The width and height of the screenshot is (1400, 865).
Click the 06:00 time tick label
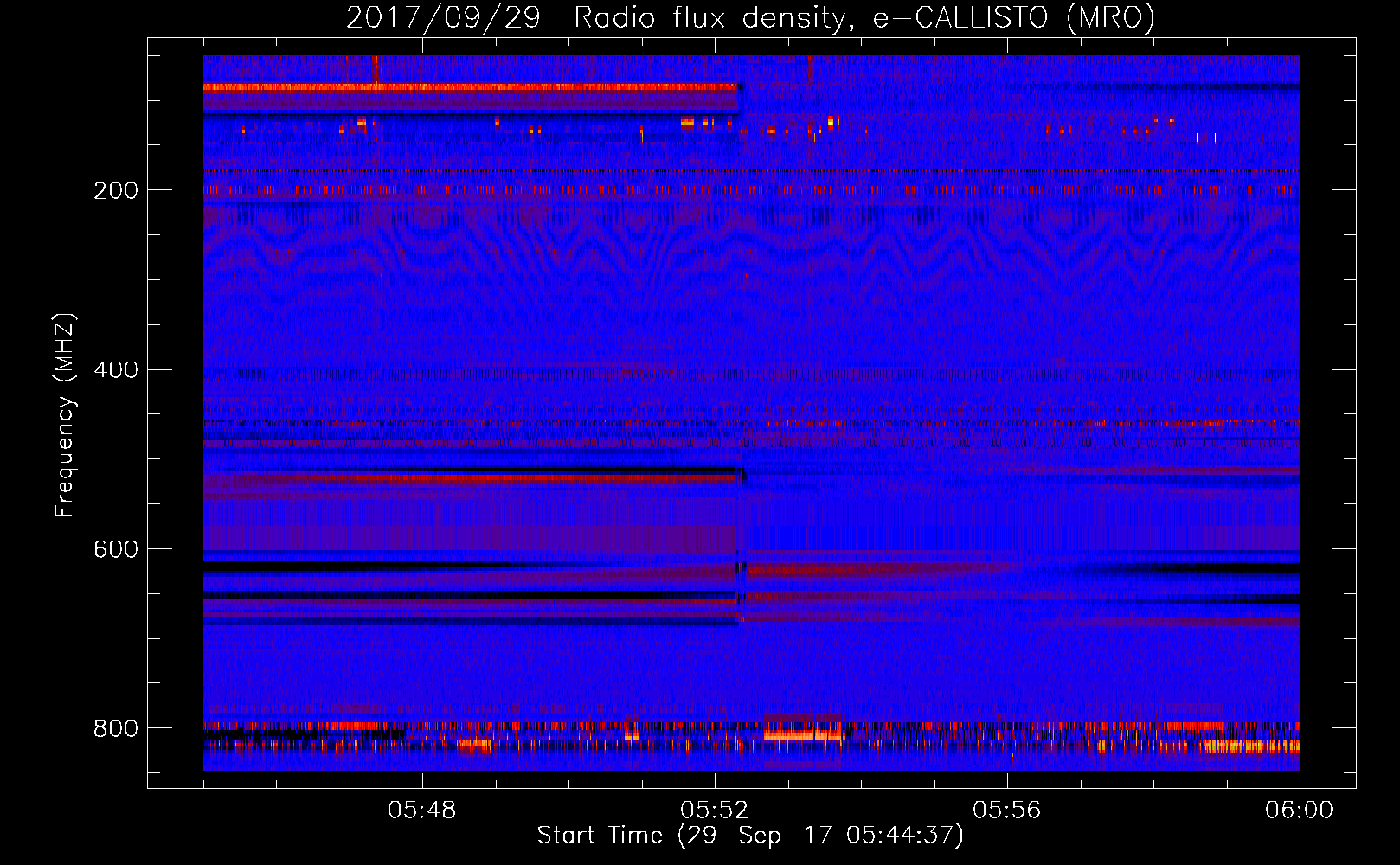pyautogui.click(x=1299, y=811)
